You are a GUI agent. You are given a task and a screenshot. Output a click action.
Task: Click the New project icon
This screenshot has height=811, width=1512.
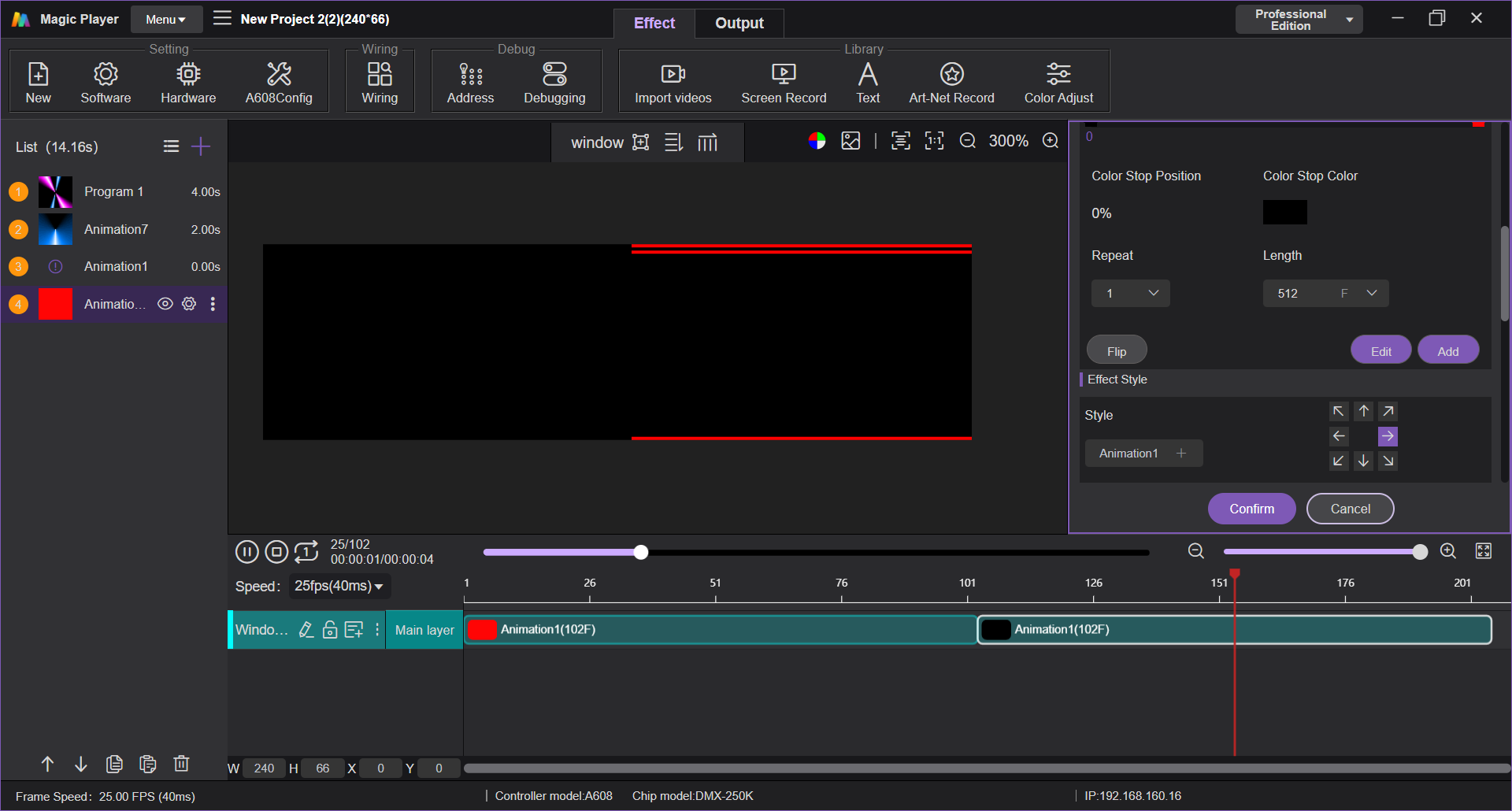point(38,82)
